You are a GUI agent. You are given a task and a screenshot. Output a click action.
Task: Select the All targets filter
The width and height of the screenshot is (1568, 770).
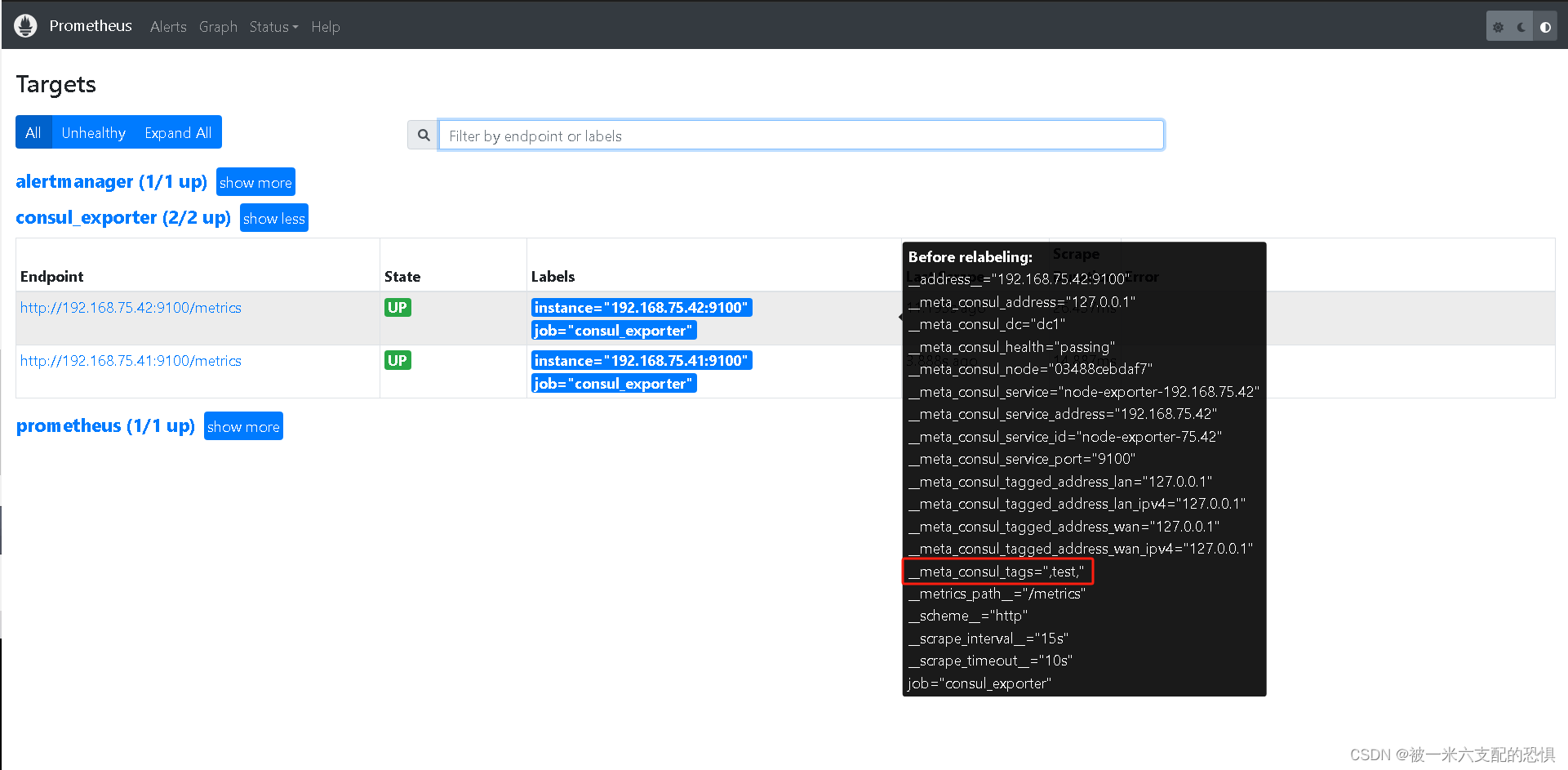tap(33, 131)
